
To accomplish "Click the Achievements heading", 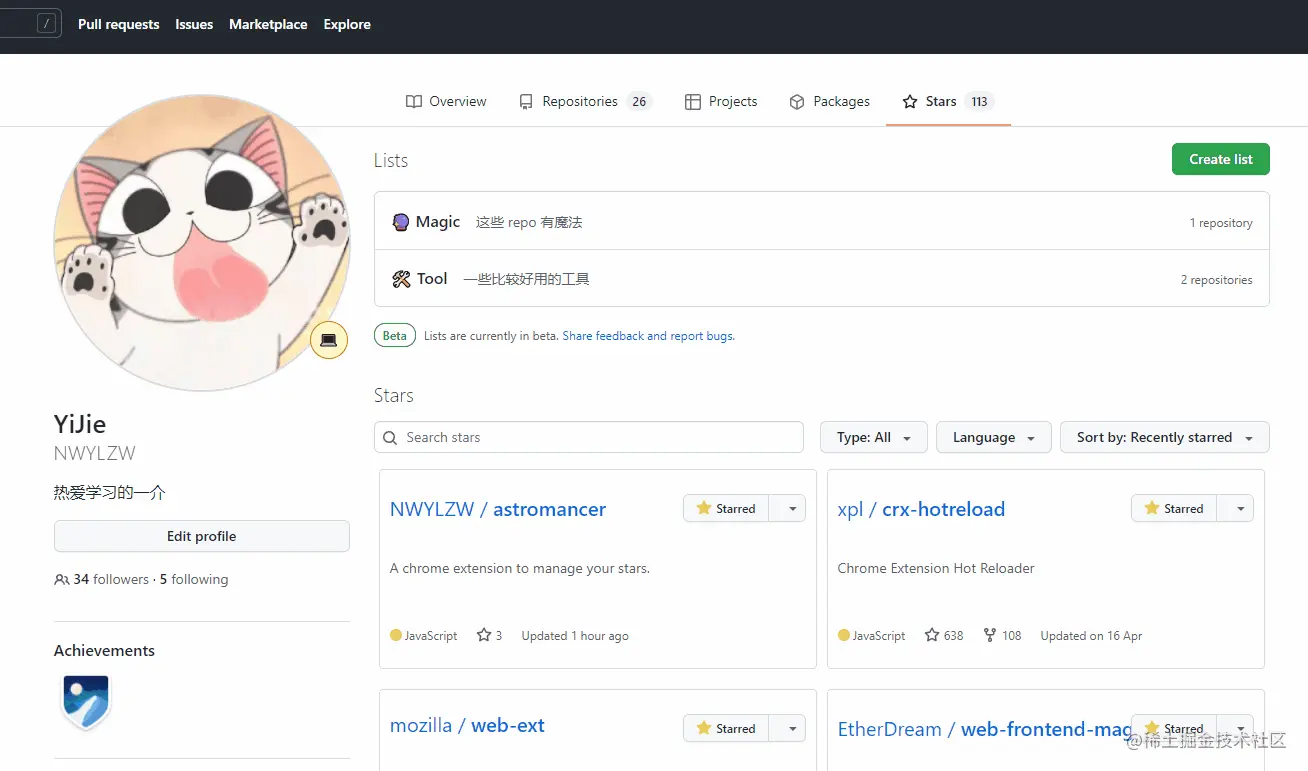I will point(104,650).
